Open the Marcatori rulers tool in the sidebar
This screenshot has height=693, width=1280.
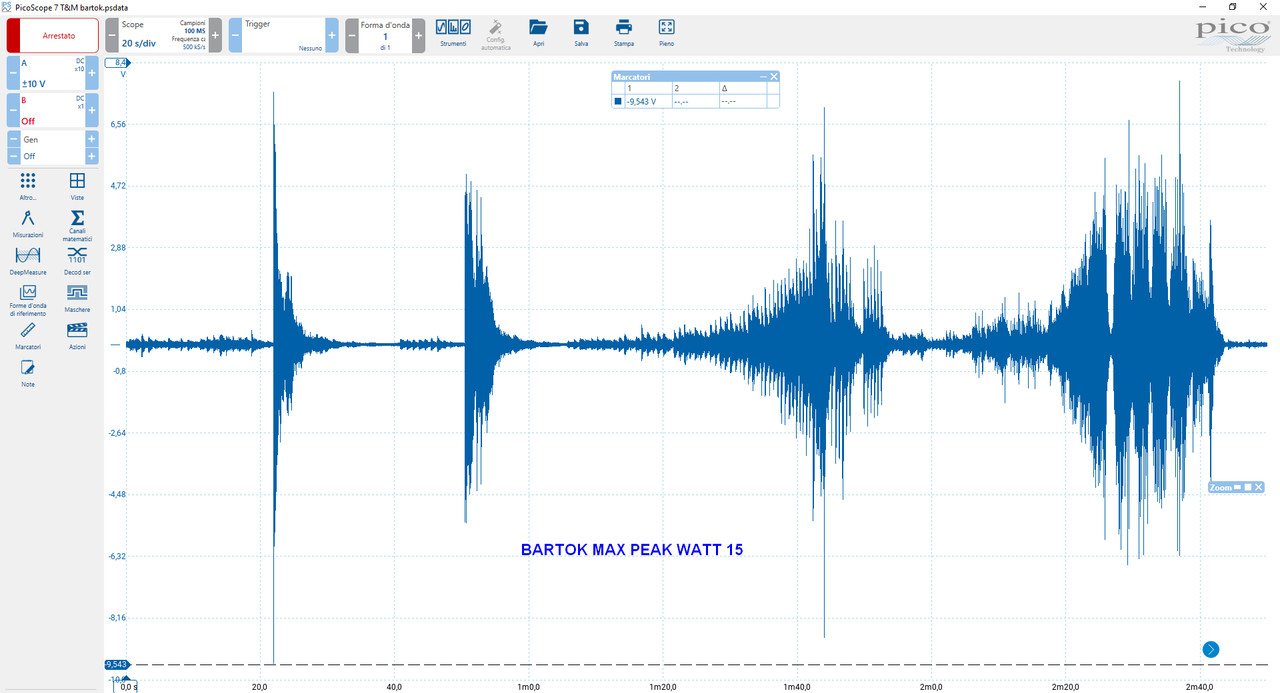coord(28,335)
